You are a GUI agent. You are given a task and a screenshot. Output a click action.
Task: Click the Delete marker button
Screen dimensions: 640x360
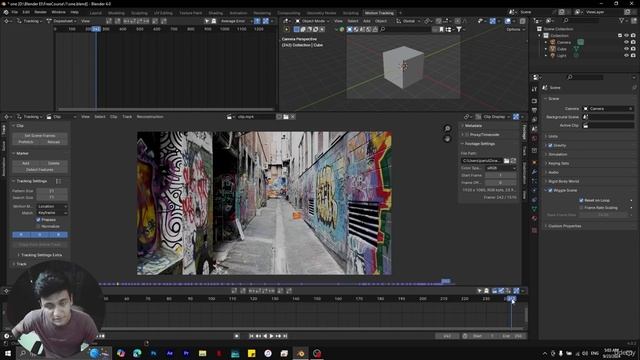pos(53,163)
